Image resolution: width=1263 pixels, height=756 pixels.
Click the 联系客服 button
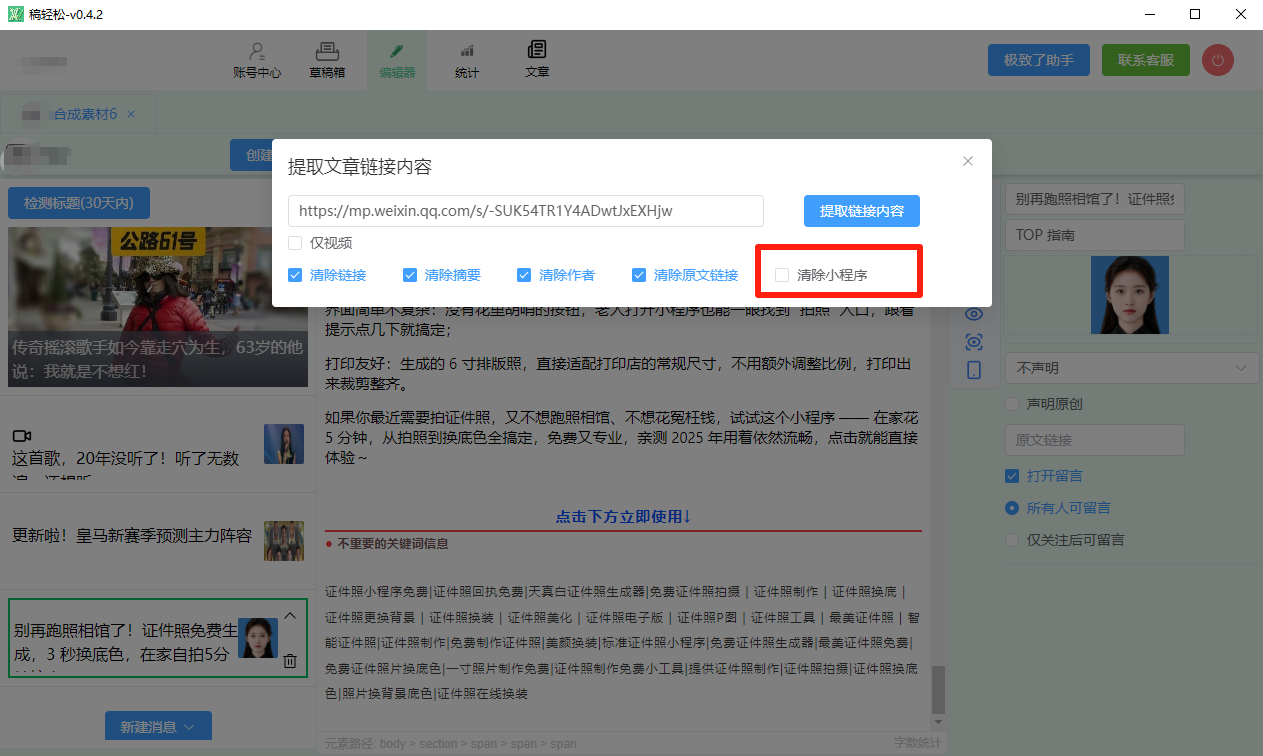coord(1145,60)
